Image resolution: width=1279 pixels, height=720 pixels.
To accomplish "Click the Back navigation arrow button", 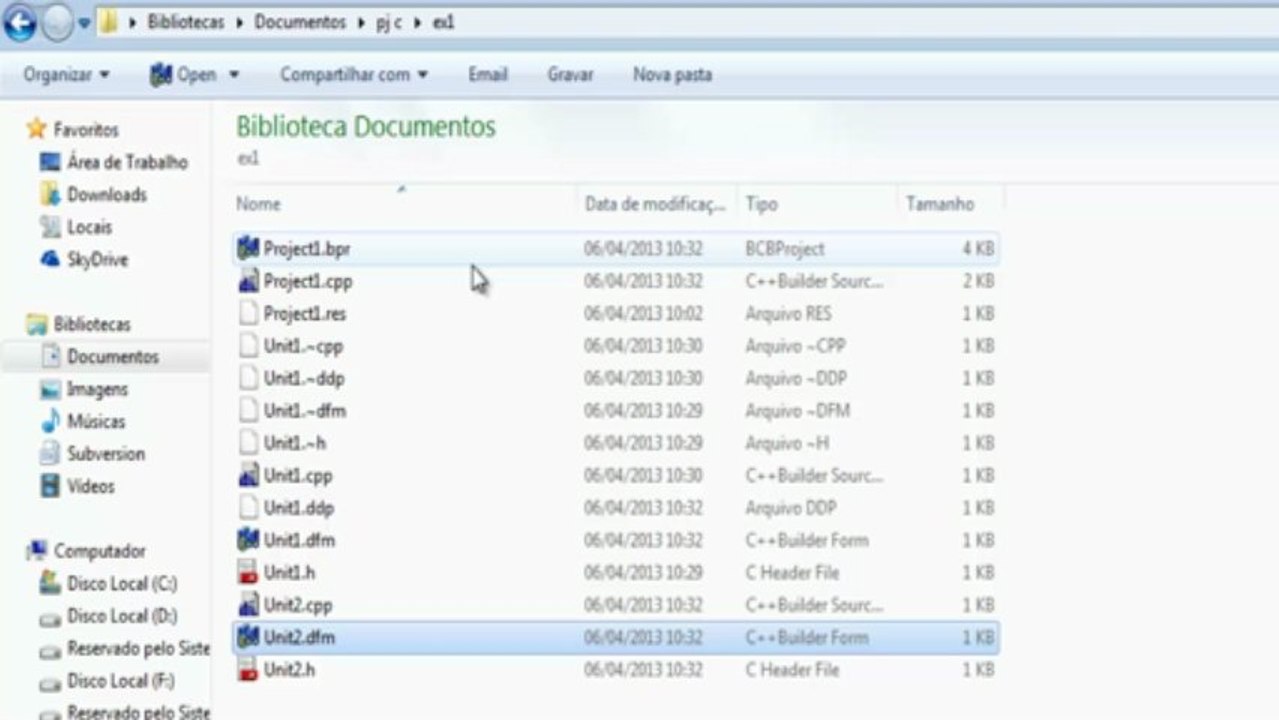I will [x=20, y=23].
